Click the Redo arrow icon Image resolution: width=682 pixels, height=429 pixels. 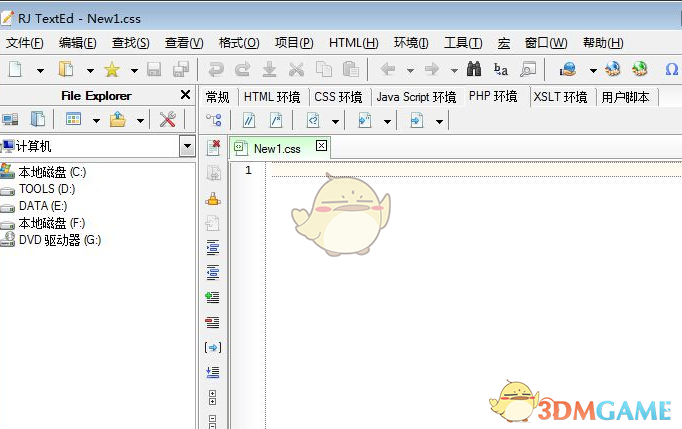click(242, 69)
